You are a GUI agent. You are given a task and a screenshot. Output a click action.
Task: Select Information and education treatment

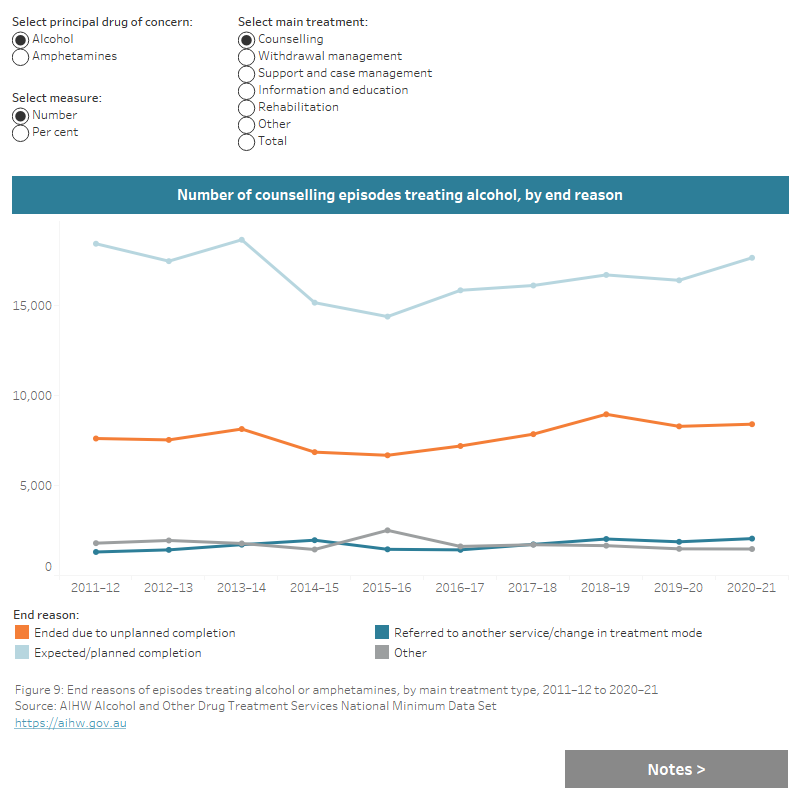pyautogui.click(x=246, y=90)
